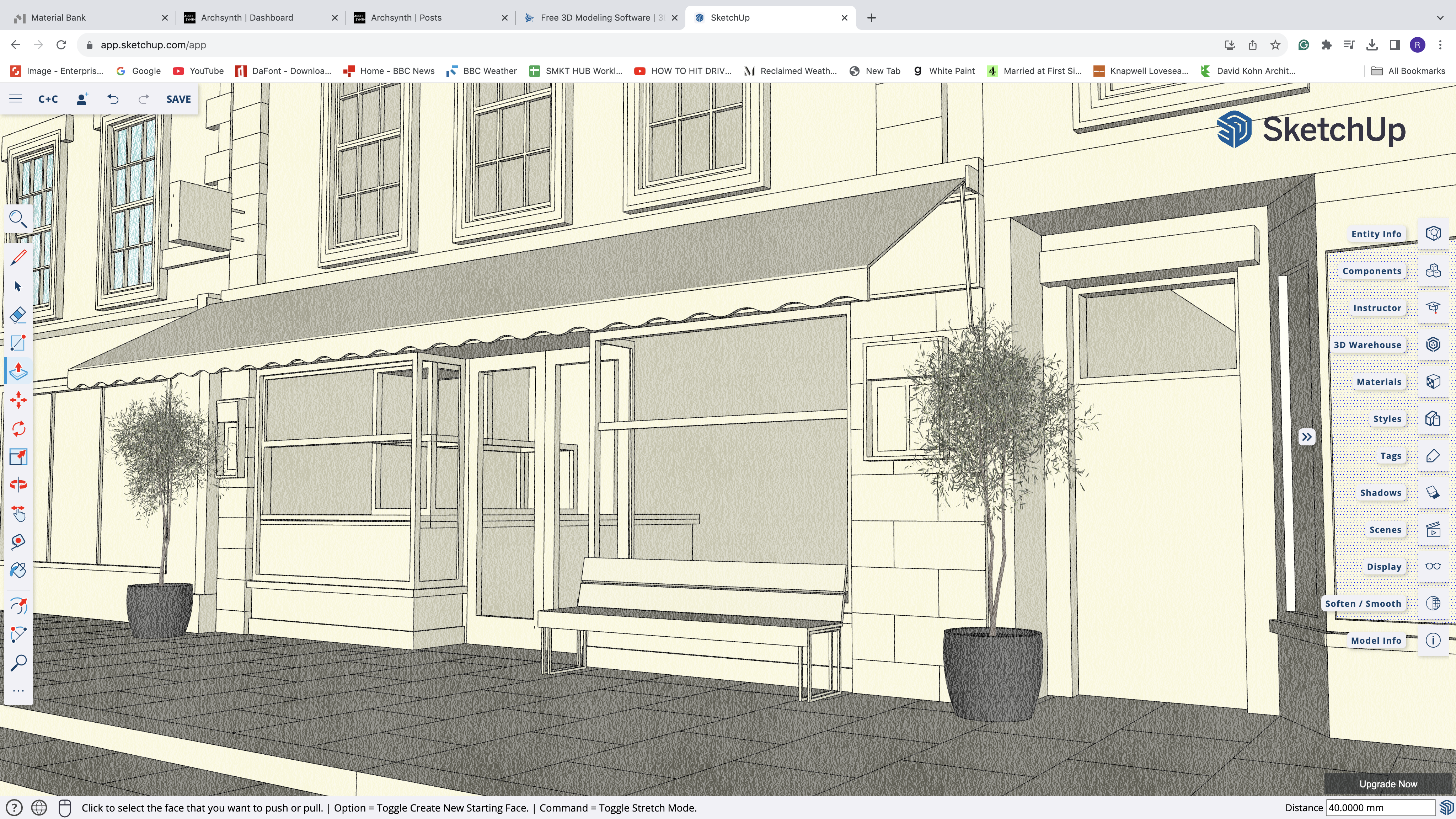Select the Move tool
Viewport: 1456px width, 819px height.
(18, 400)
